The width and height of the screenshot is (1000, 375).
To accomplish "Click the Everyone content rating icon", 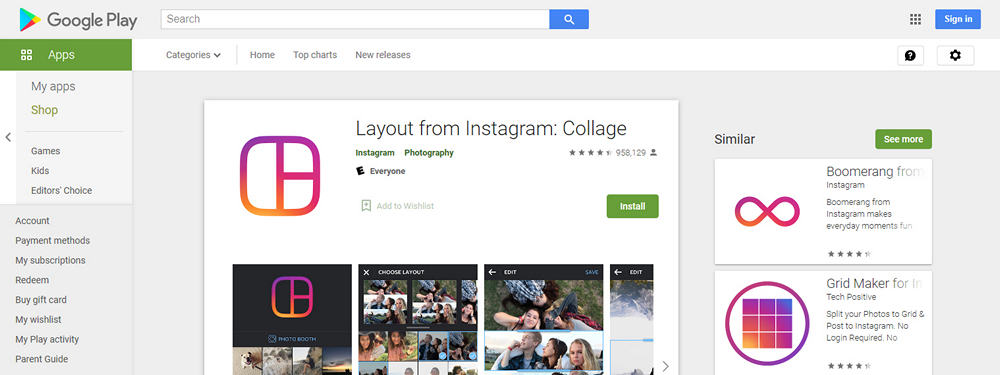I will pos(360,171).
